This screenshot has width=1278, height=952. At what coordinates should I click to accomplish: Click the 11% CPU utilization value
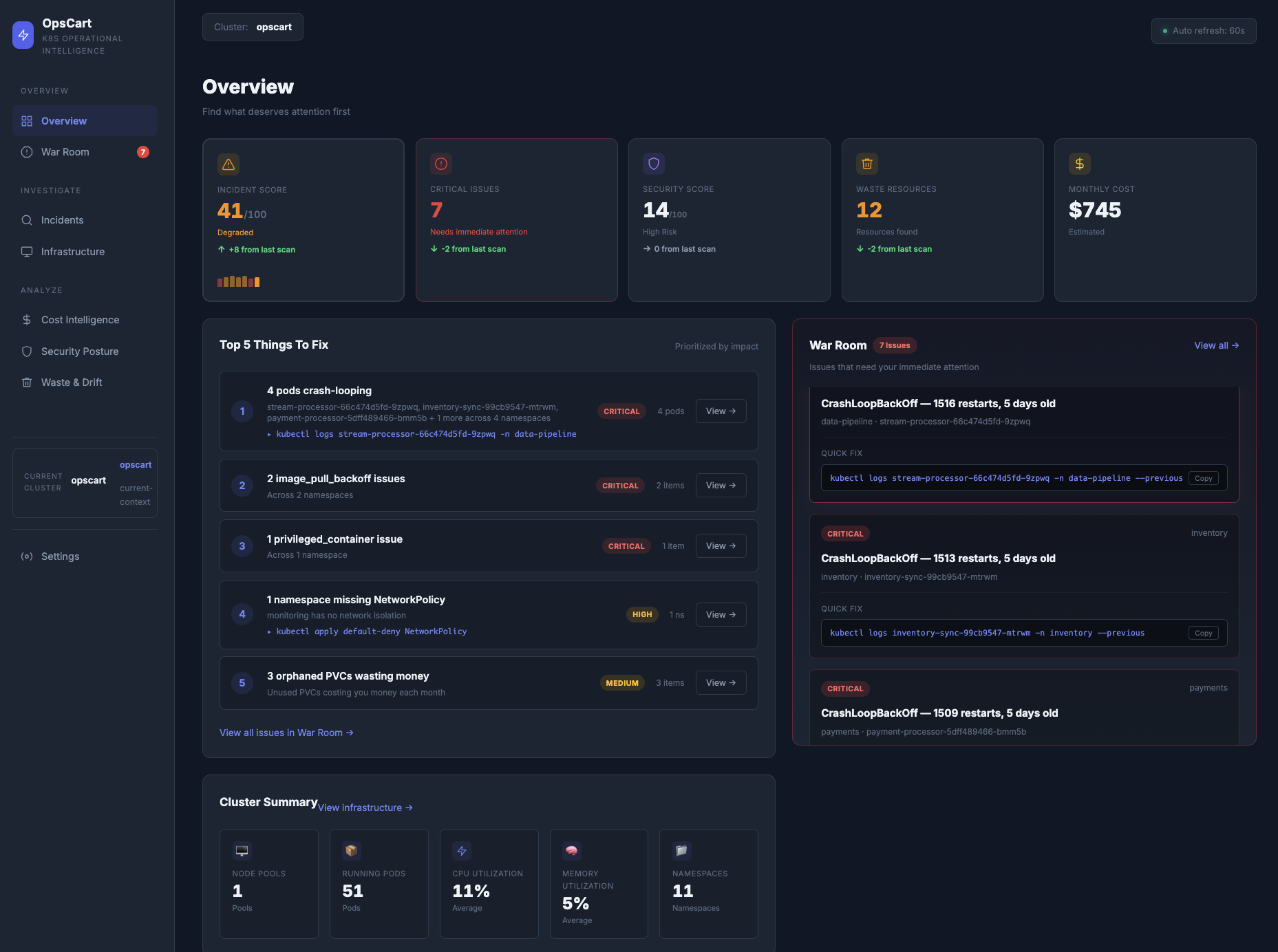(x=471, y=891)
